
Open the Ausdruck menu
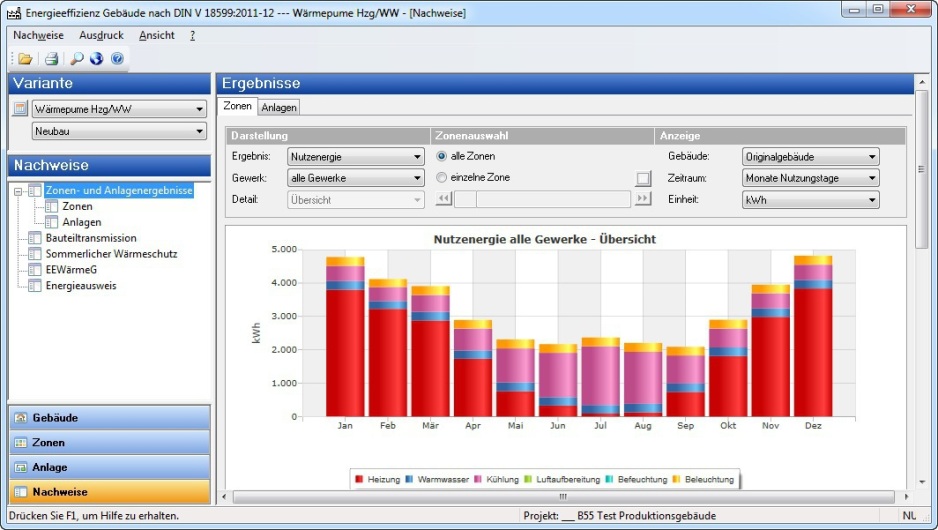[101, 35]
